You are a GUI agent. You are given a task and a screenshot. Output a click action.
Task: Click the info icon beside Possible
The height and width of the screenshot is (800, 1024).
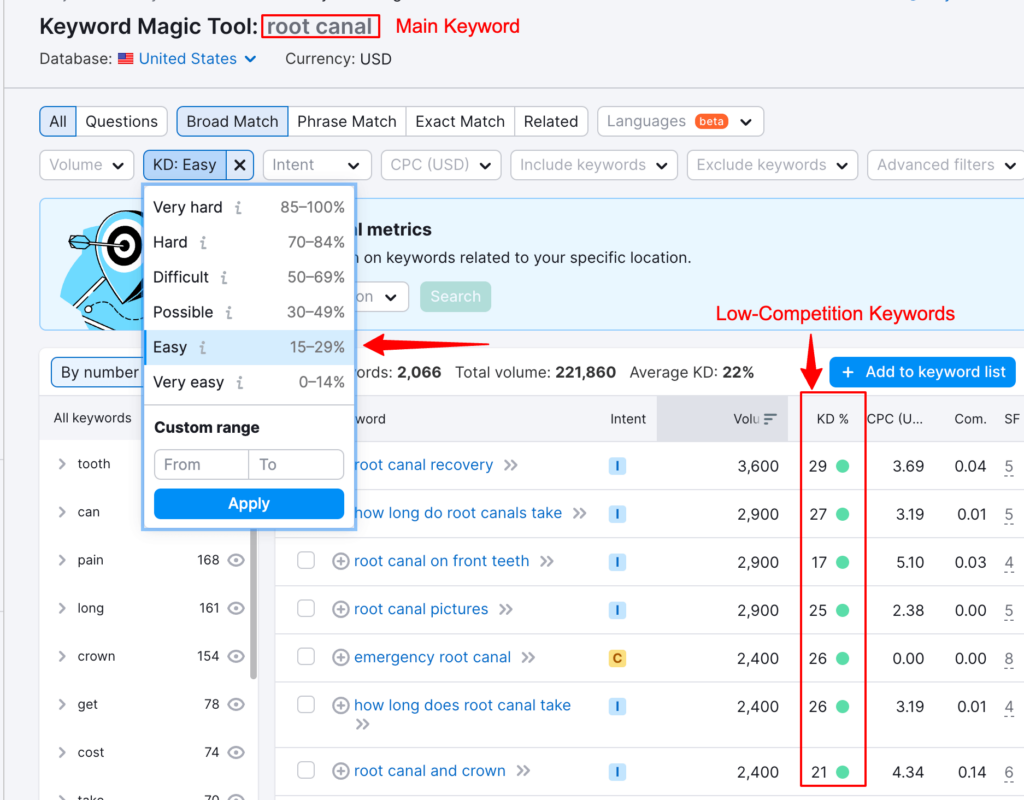pos(229,313)
